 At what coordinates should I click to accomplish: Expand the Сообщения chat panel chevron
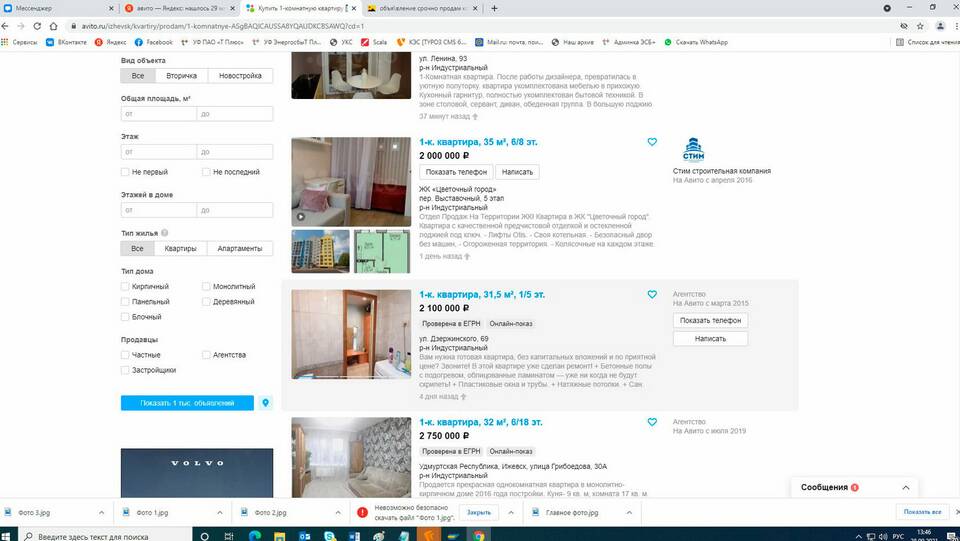pos(905,488)
